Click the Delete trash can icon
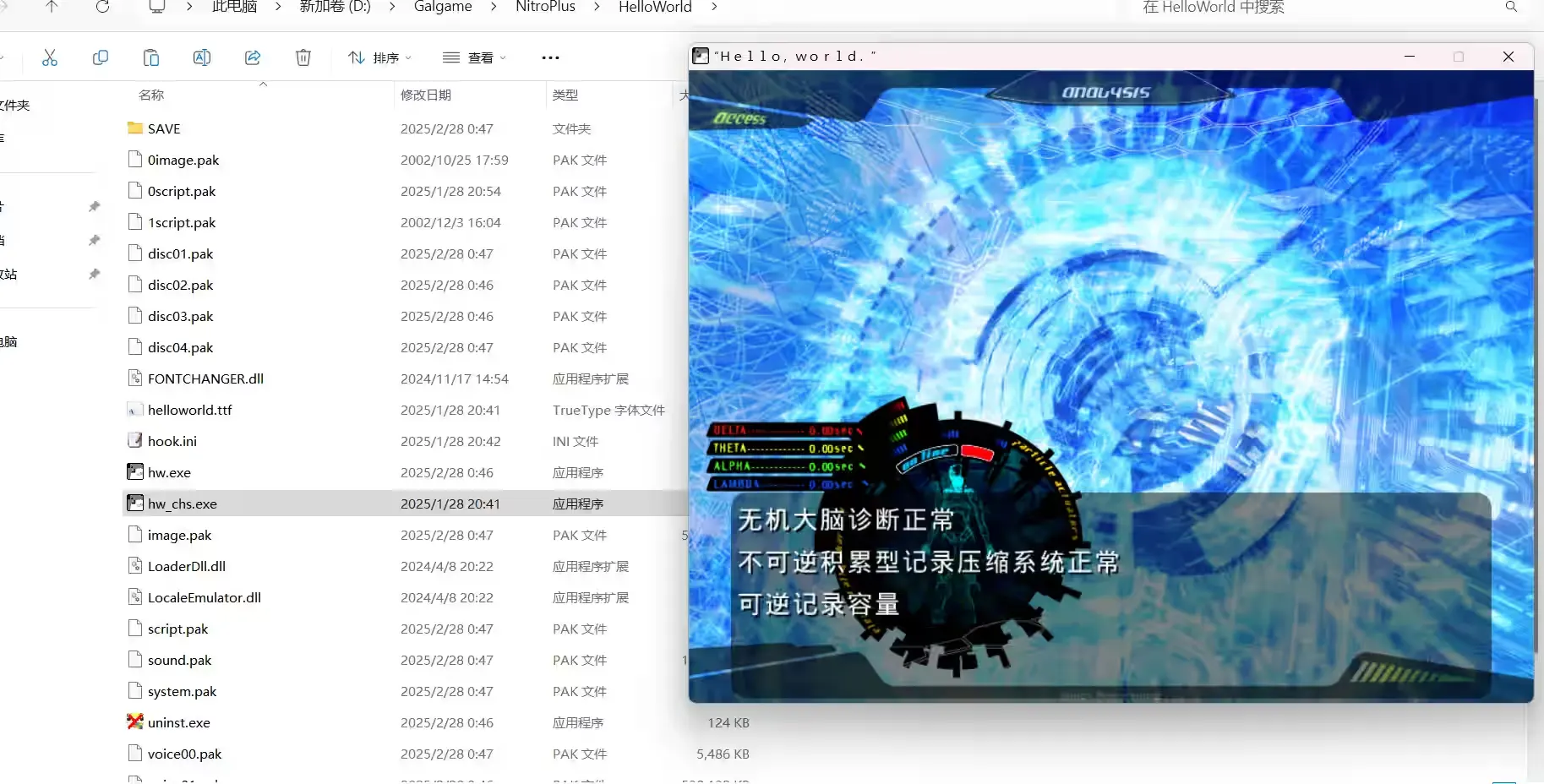Screen dimensions: 1544x784 coord(303,57)
